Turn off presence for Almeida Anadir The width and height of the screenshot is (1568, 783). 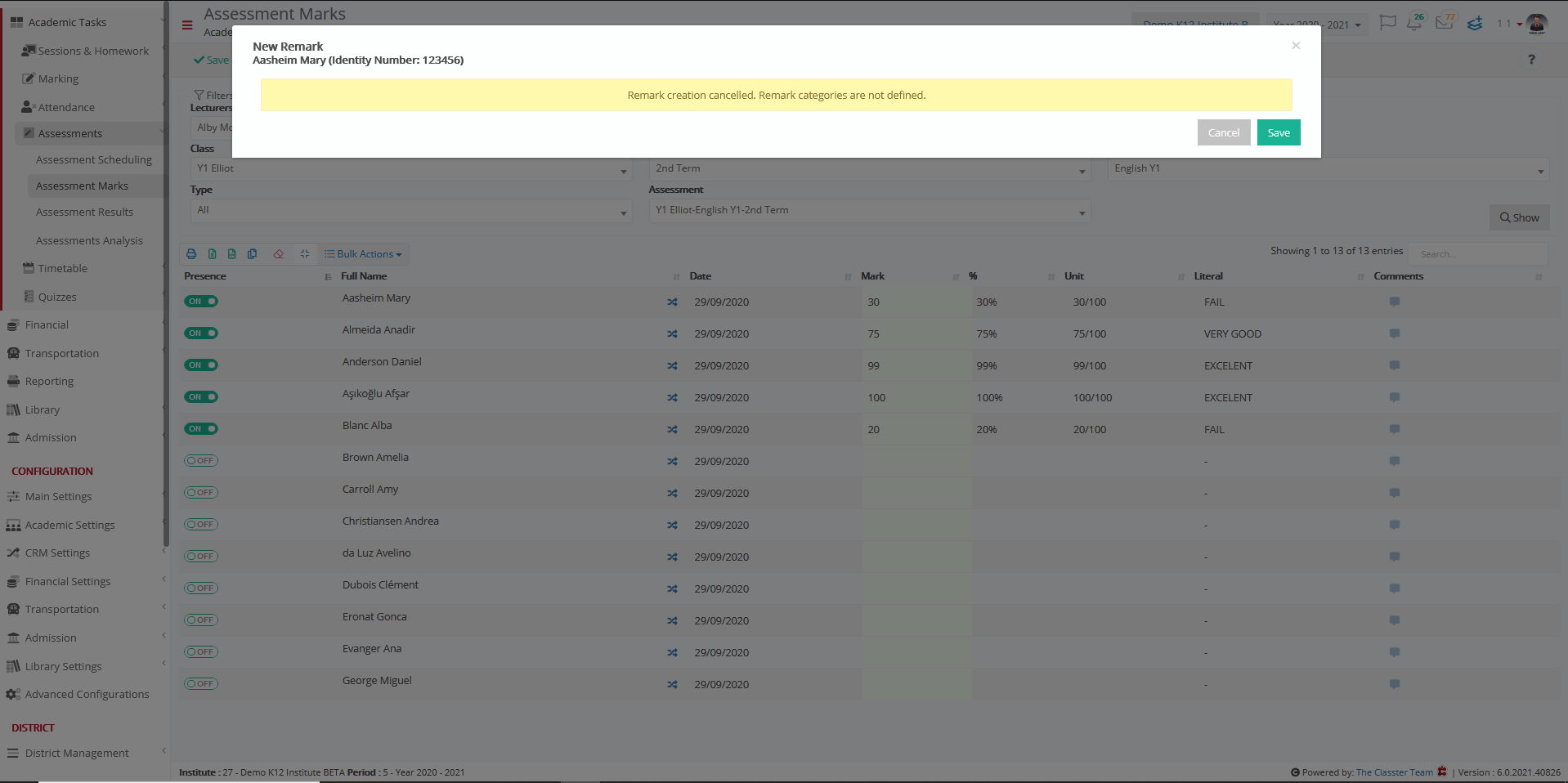coord(201,333)
